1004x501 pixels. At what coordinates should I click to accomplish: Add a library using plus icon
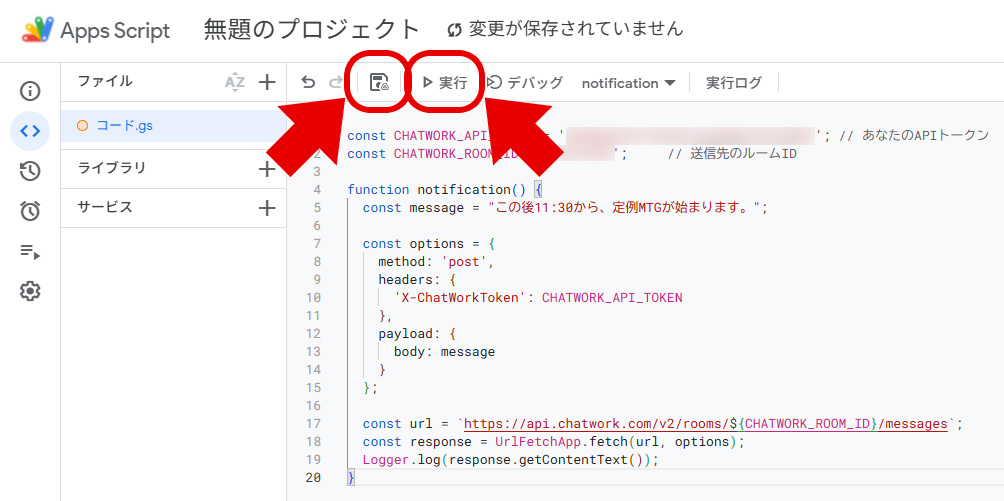[x=267, y=169]
